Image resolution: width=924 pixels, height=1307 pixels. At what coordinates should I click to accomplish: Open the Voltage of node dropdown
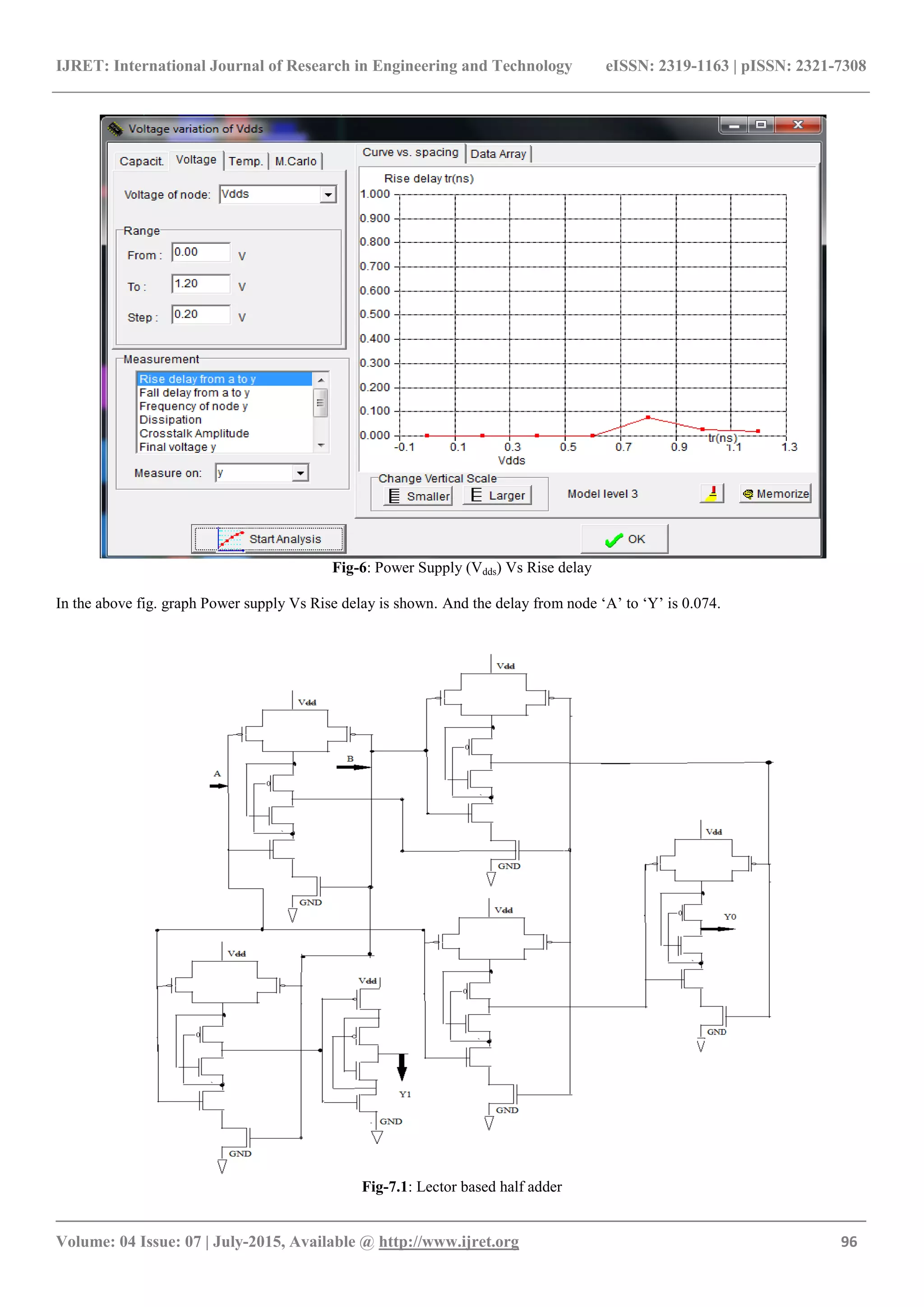click(x=328, y=195)
